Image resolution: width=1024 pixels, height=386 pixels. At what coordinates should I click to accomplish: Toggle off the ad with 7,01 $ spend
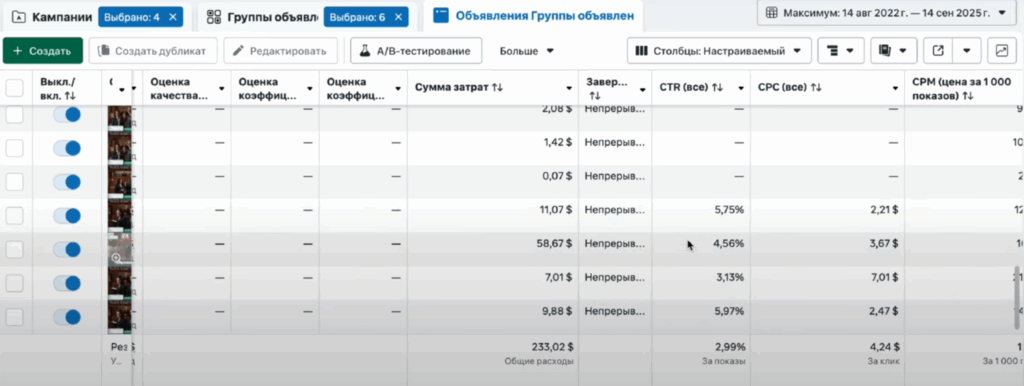point(67,283)
